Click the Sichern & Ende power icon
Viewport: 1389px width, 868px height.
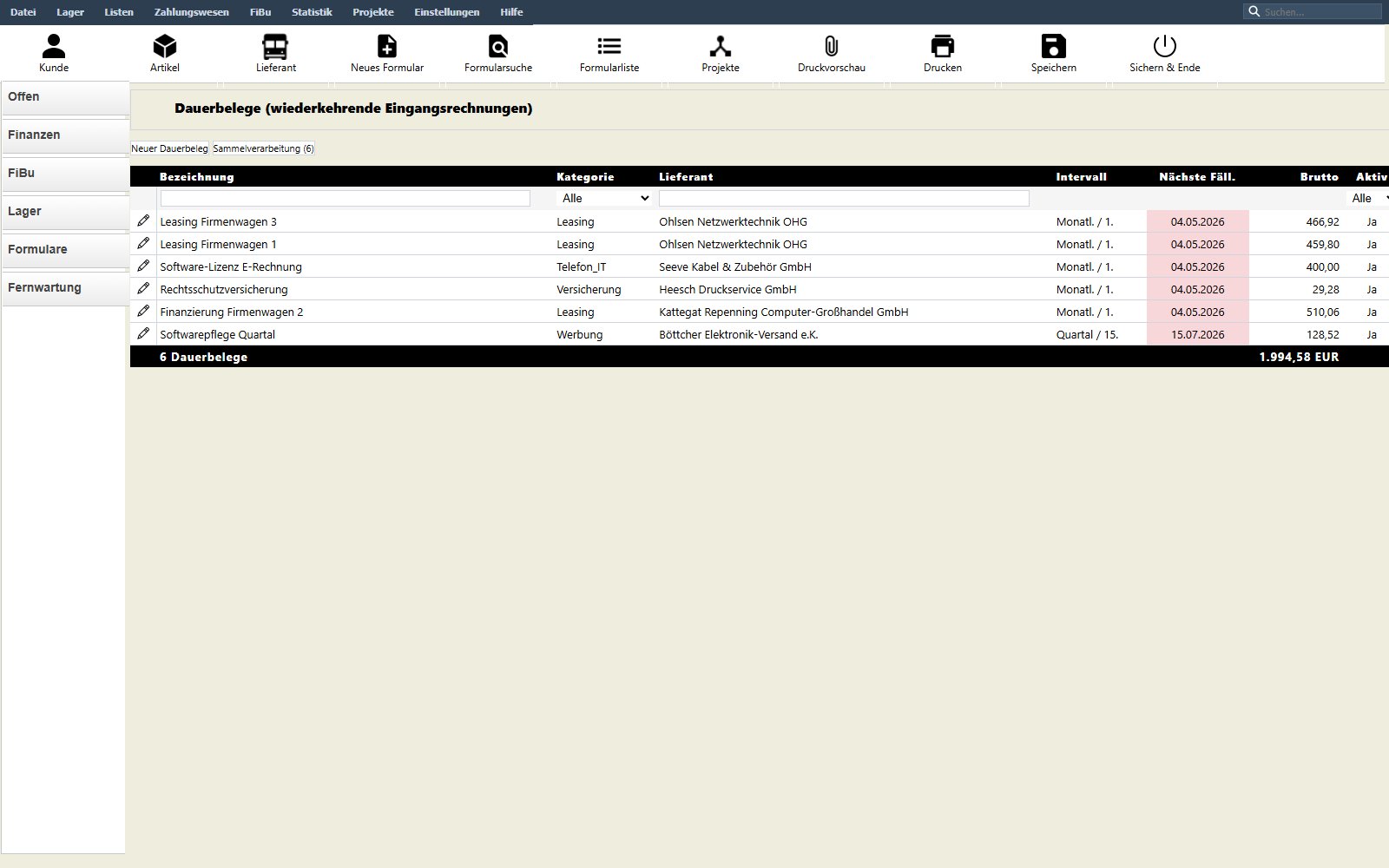click(1165, 46)
